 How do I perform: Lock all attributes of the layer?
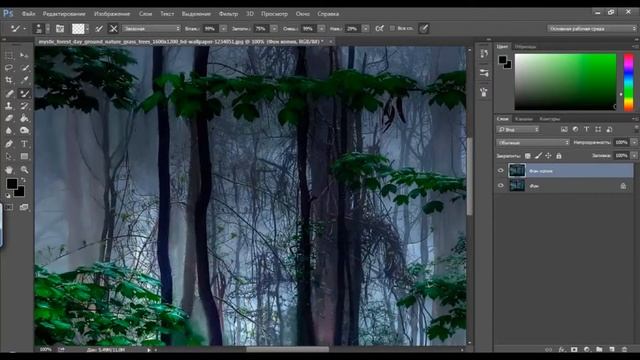(x=559, y=156)
